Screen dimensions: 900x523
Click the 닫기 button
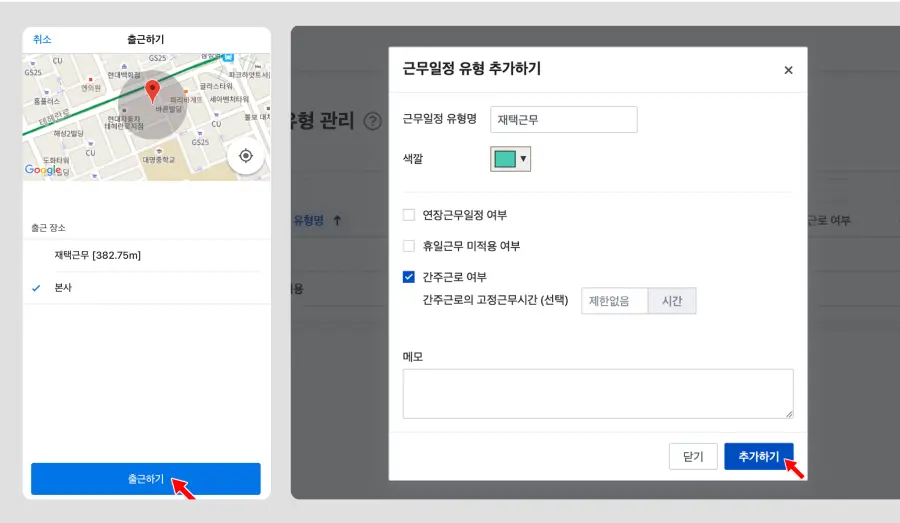tap(693, 456)
